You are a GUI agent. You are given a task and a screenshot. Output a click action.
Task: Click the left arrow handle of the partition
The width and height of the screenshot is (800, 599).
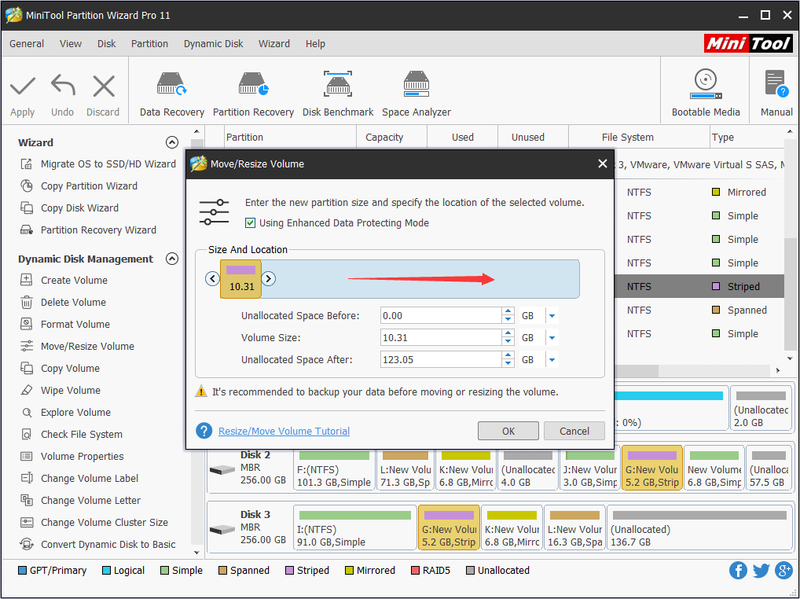point(212,279)
